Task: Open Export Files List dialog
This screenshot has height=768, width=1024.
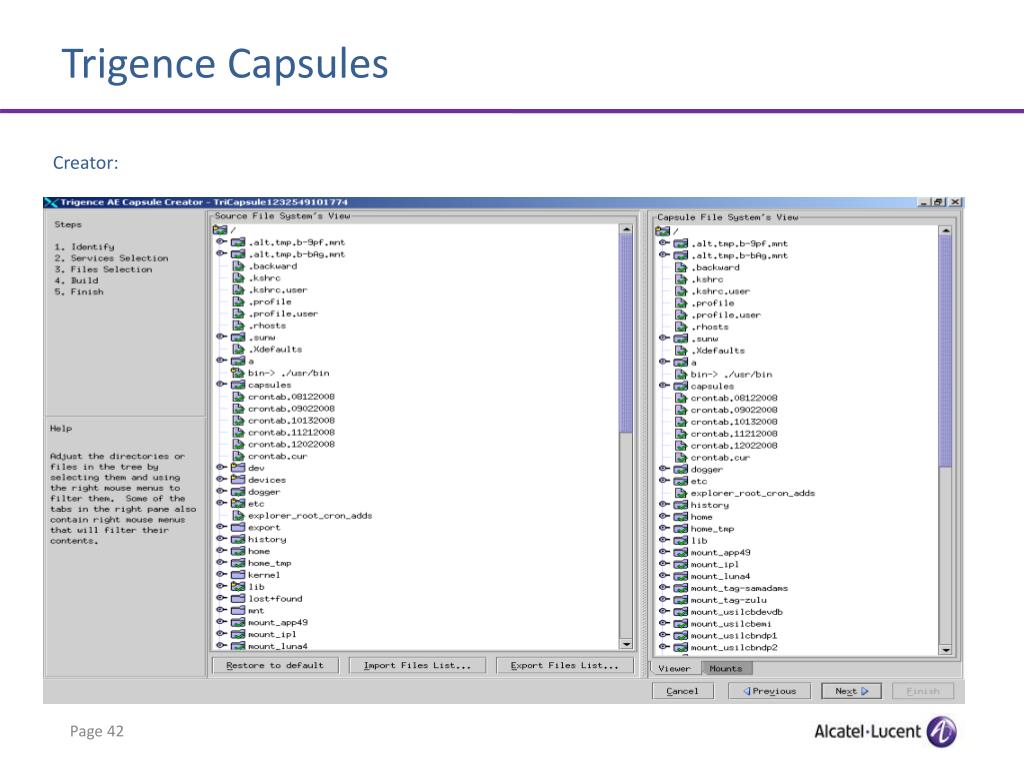Action: tap(565, 665)
